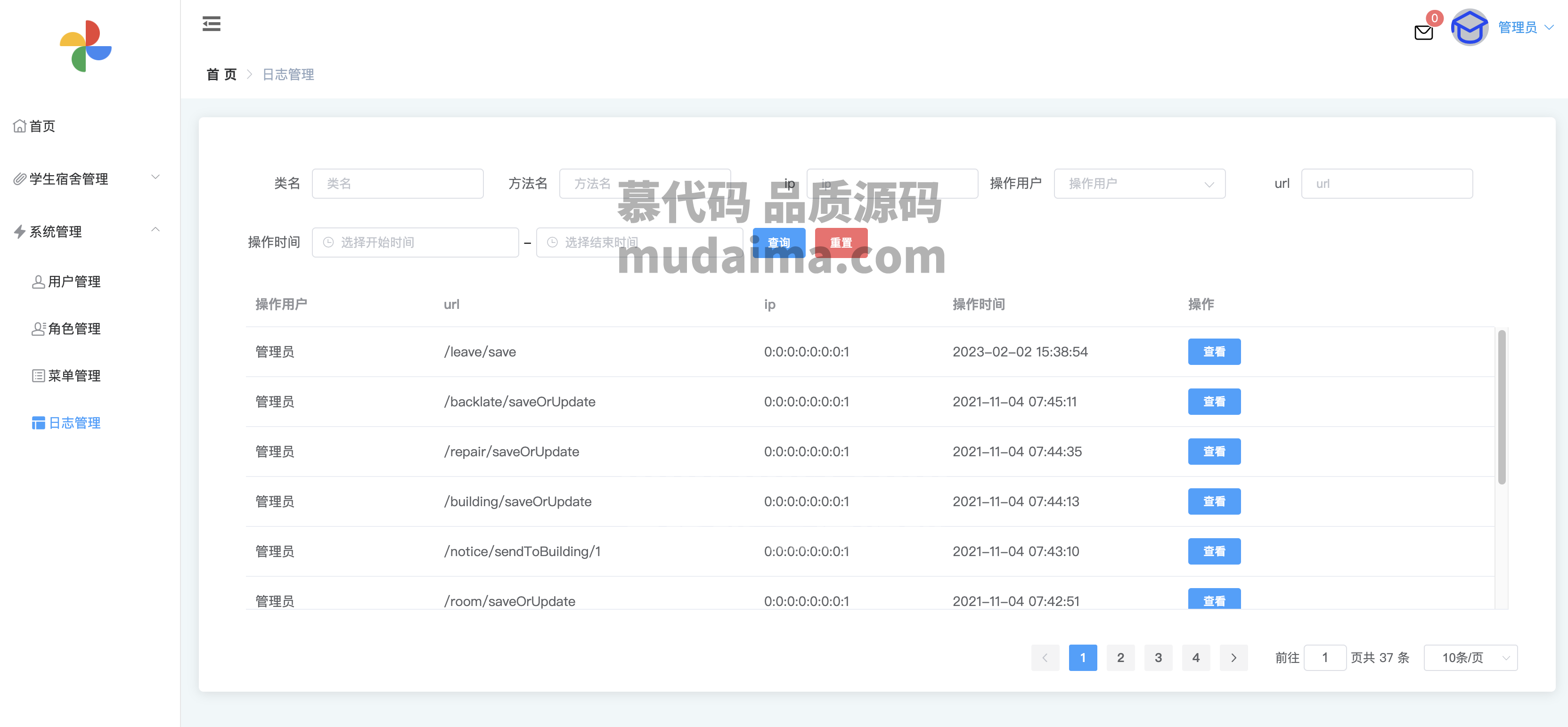Go to page 4
This screenshot has height=727, width=1568.
(x=1196, y=658)
